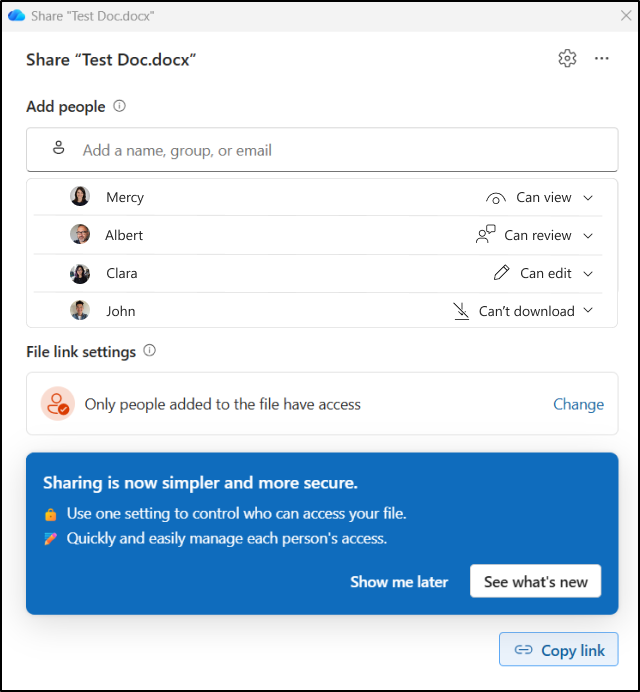This screenshot has width=640, height=692.
Task: Click the pencil icon for Can edit
Action: tap(501, 273)
